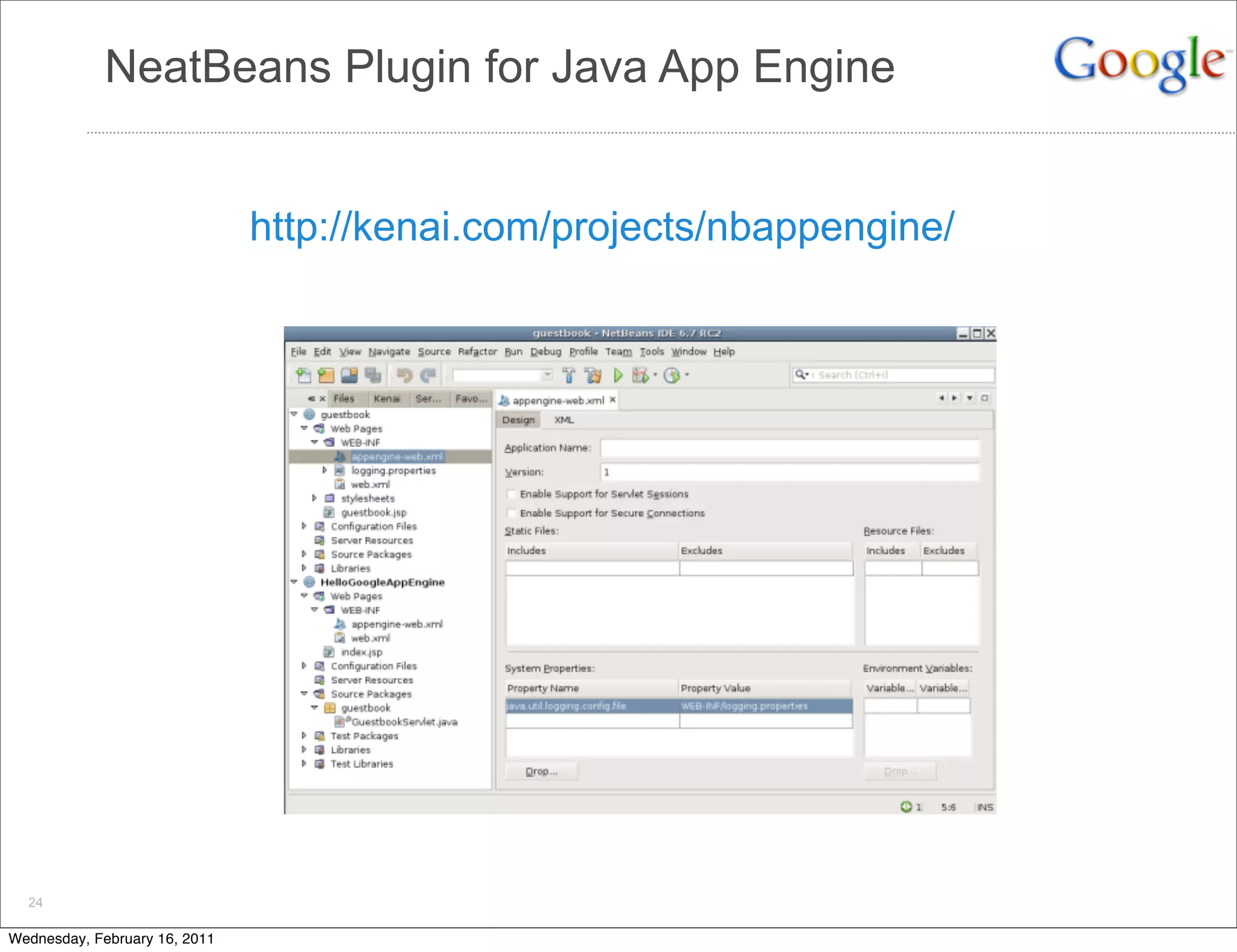
Task: Minimize the projects side panel
Action: pos(311,399)
